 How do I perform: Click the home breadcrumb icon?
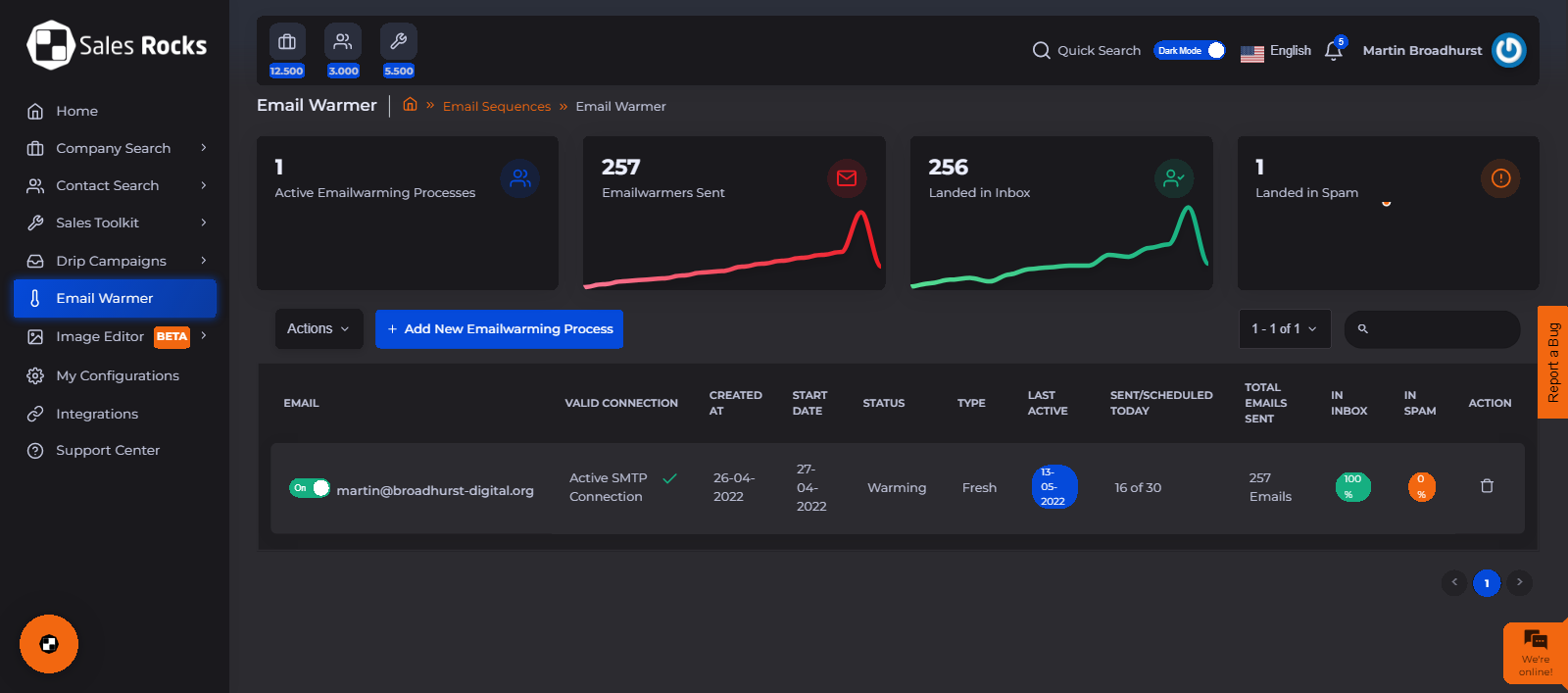point(410,105)
